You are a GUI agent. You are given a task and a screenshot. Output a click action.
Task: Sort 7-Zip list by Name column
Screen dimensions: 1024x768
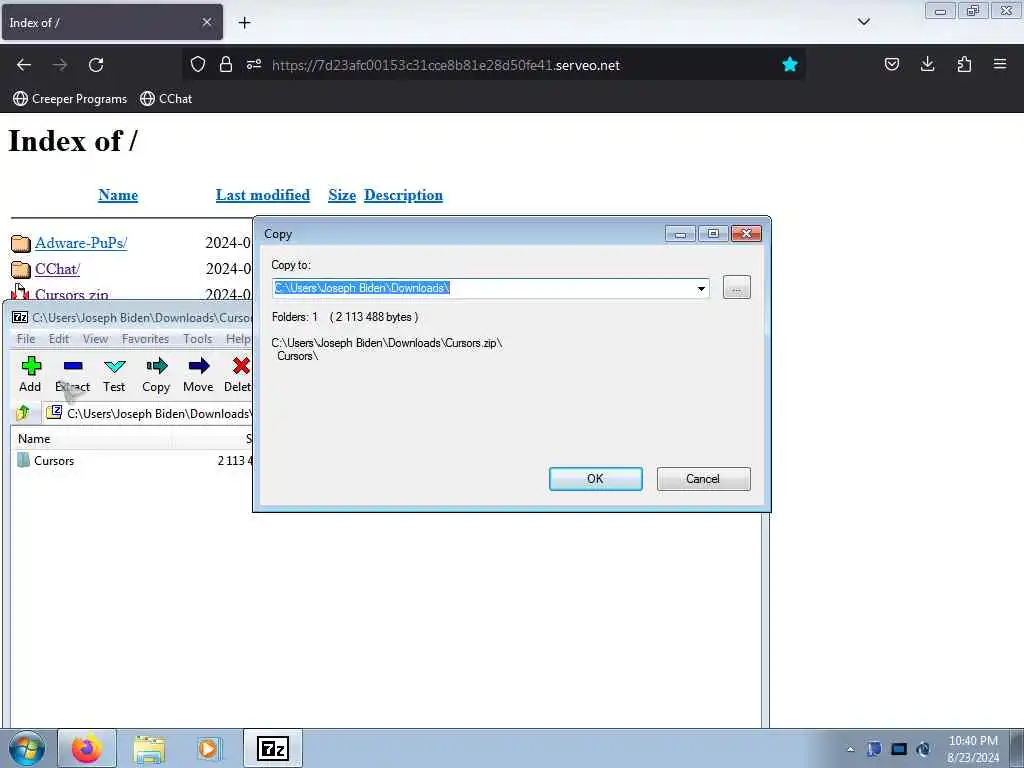(91, 439)
